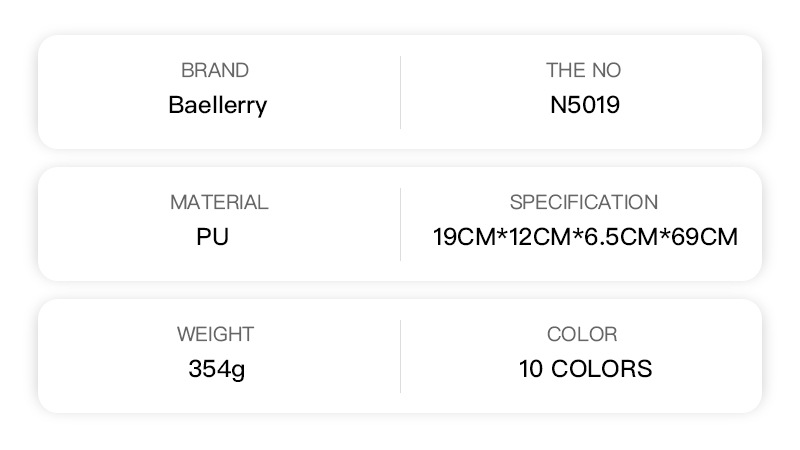The width and height of the screenshot is (800, 450).
Task: Select the PU material value
Action: [x=213, y=237]
